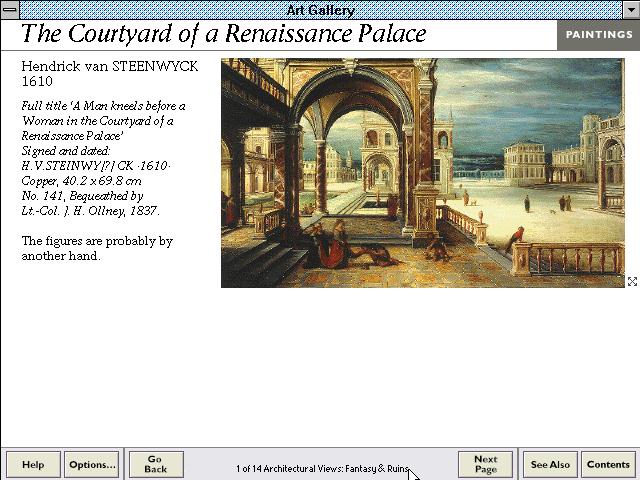Screen dimensions: 640x480
Task: Click '1 of 14 Architectural Views' status text
Action: [x=322, y=469]
